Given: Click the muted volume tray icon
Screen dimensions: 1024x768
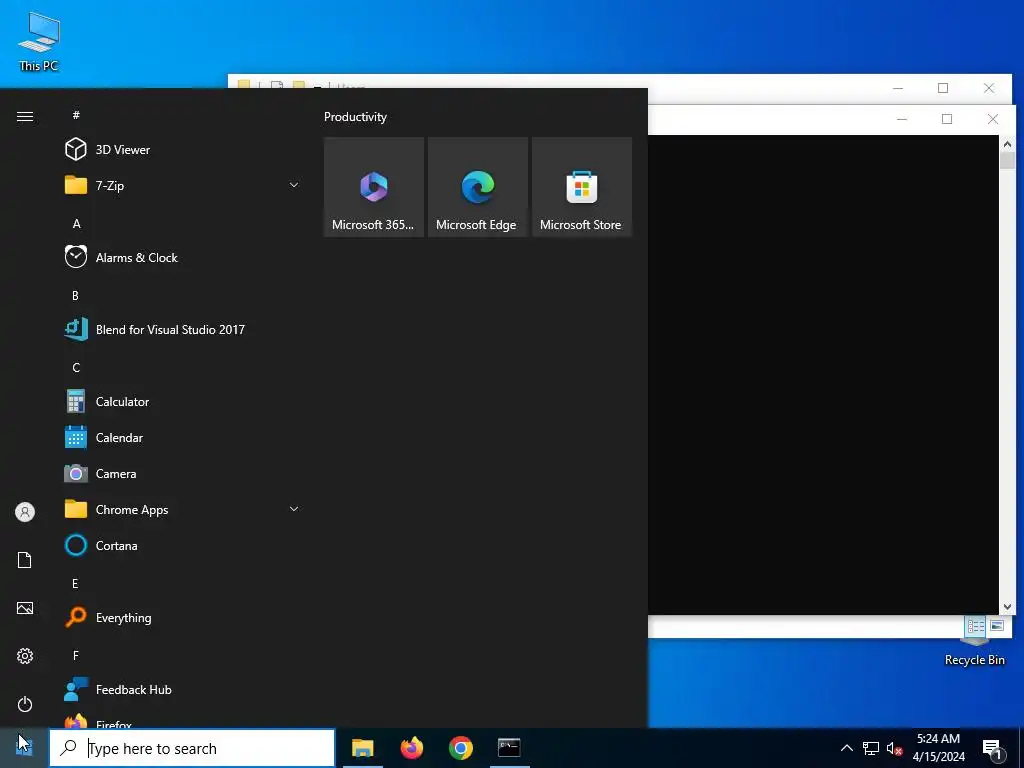Looking at the screenshot, I should (894, 748).
